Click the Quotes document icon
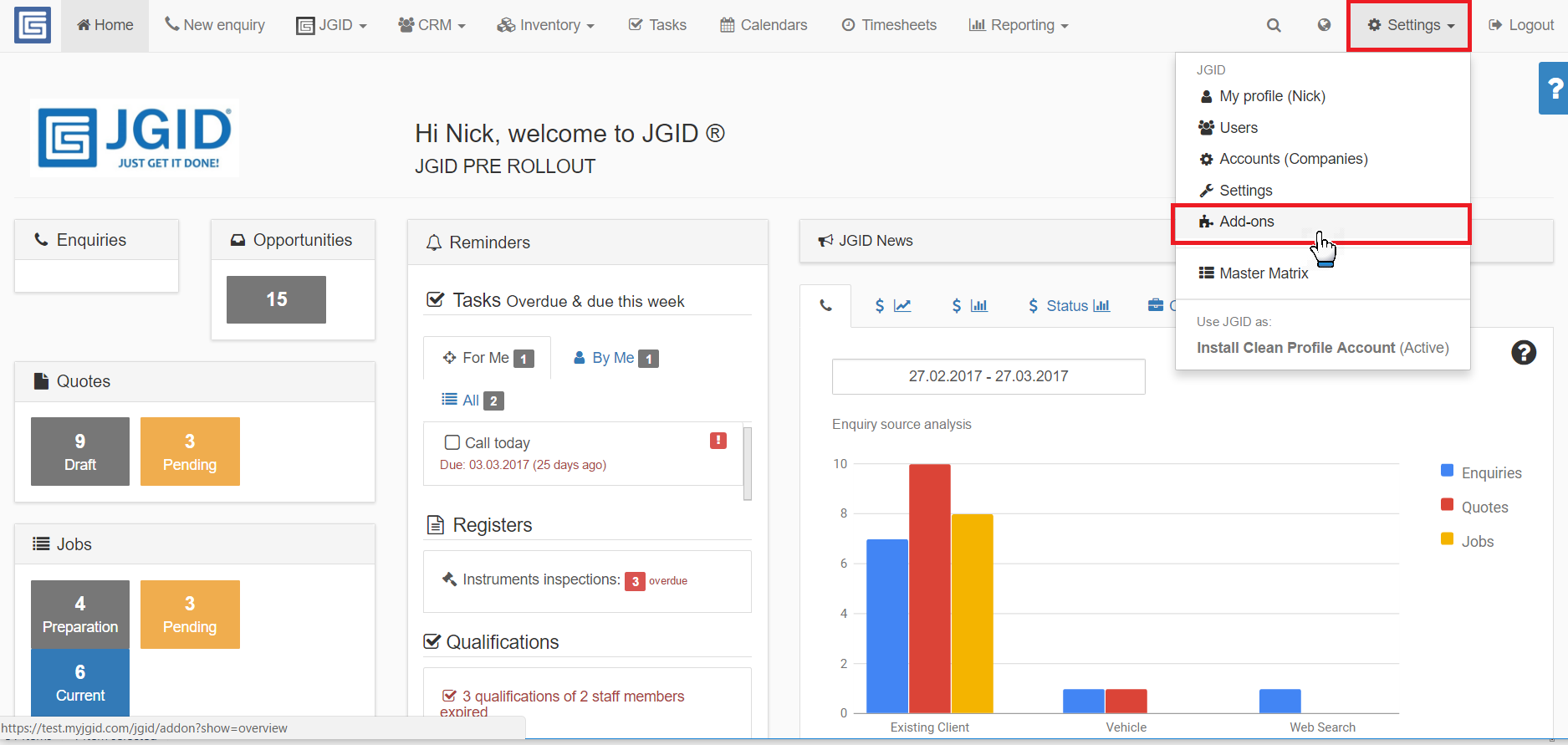Image resolution: width=1568 pixels, height=745 pixels. point(41,381)
